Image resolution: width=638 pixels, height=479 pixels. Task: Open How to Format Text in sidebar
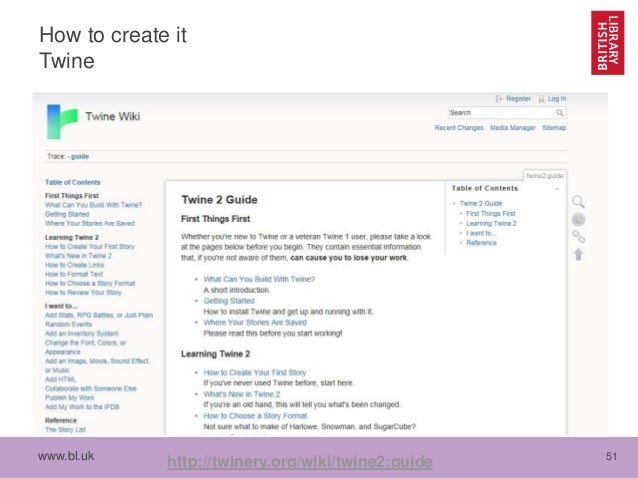(x=74, y=274)
